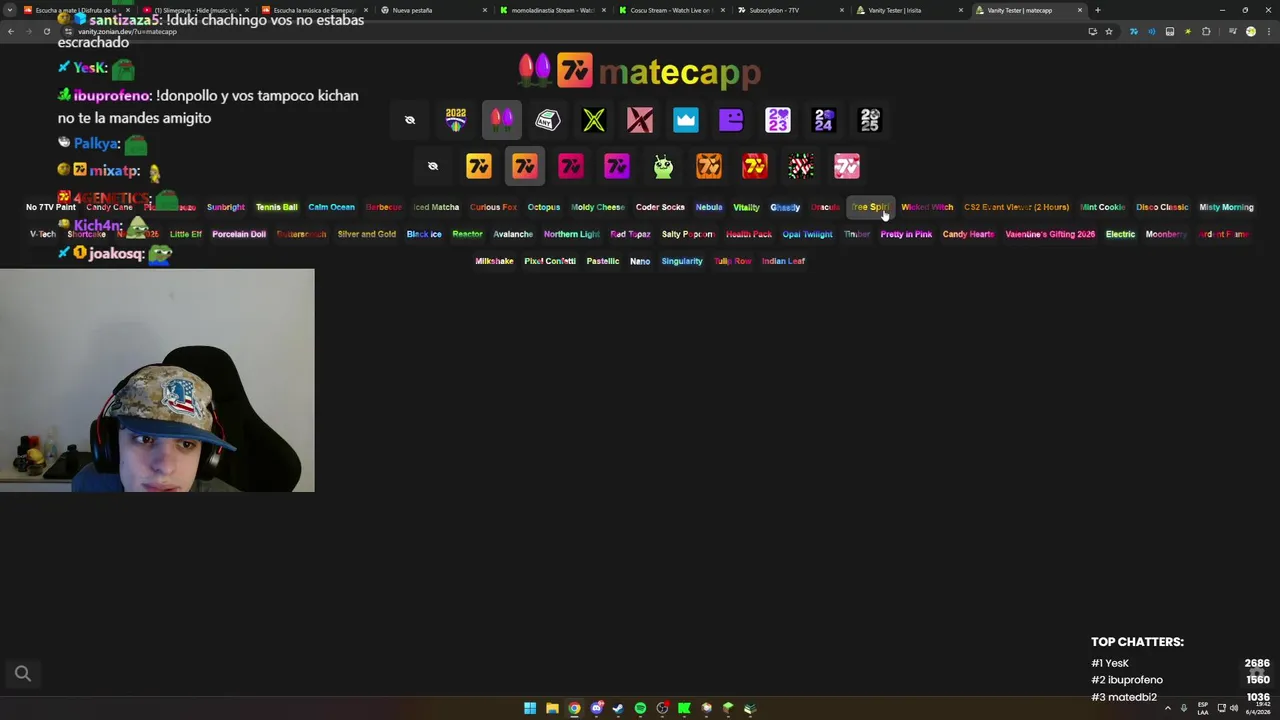Pick the Moldy Cheese paint
Image resolution: width=1280 pixels, height=720 pixels.
[x=598, y=207]
